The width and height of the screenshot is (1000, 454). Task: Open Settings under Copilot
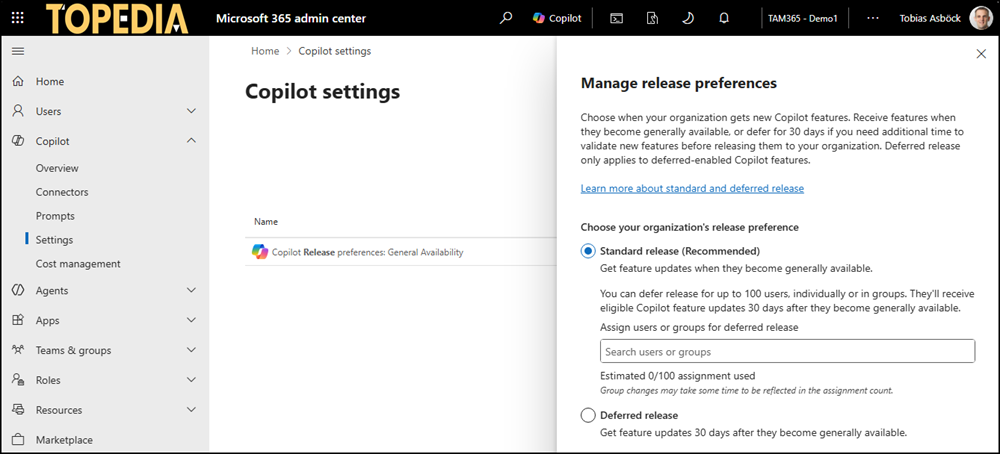(54, 240)
